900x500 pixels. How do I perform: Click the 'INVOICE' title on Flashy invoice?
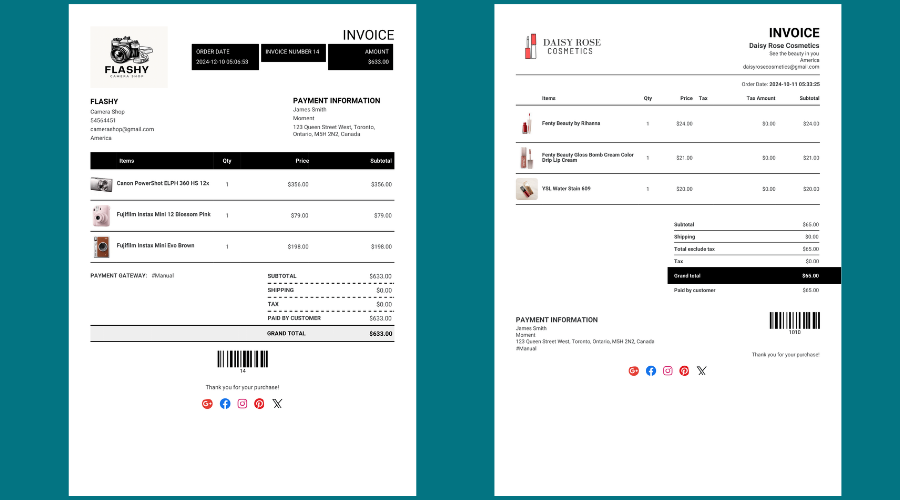point(368,35)
